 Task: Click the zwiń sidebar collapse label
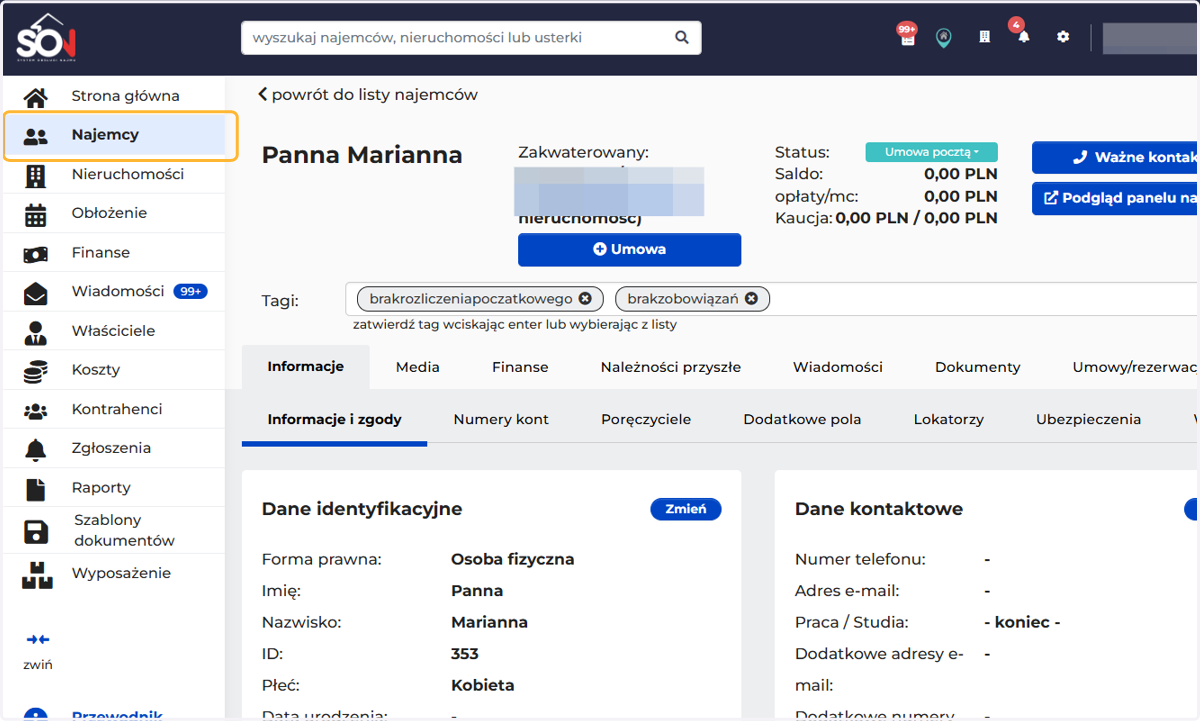[x=38, y=664]
